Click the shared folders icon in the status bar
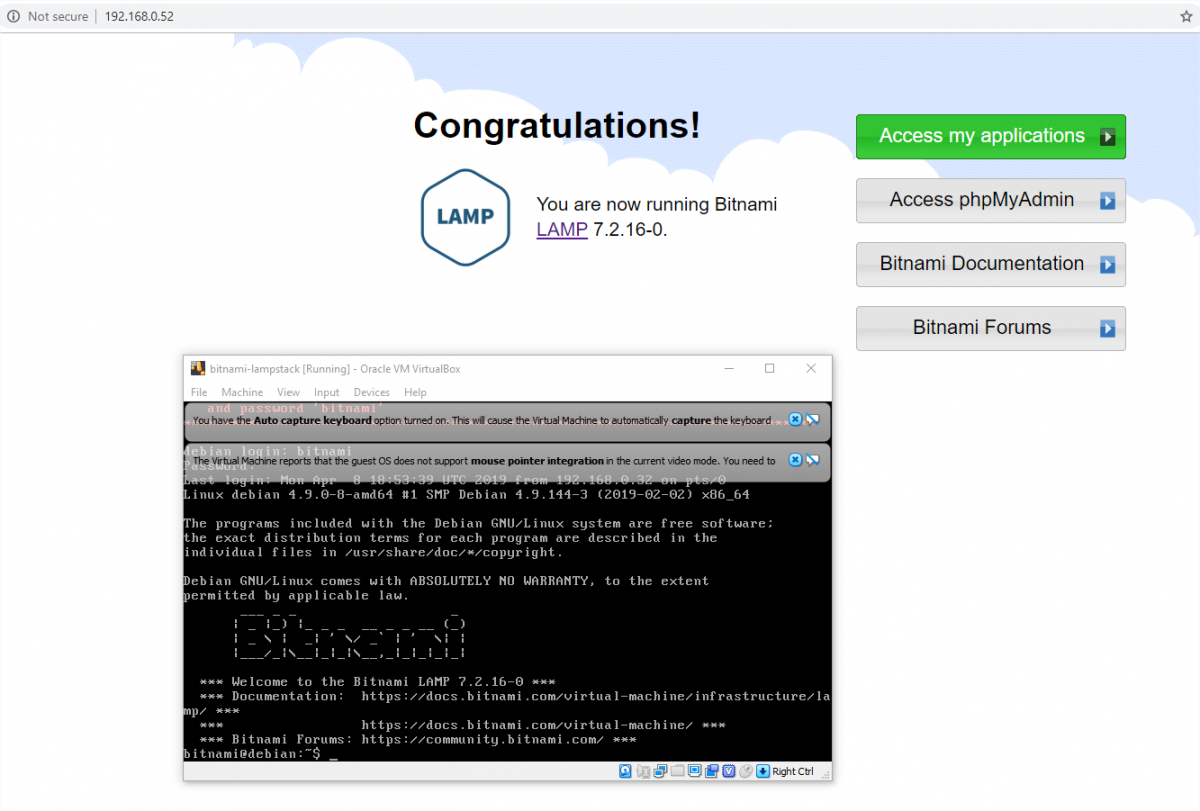1200x811 pixels. (678, 771)
